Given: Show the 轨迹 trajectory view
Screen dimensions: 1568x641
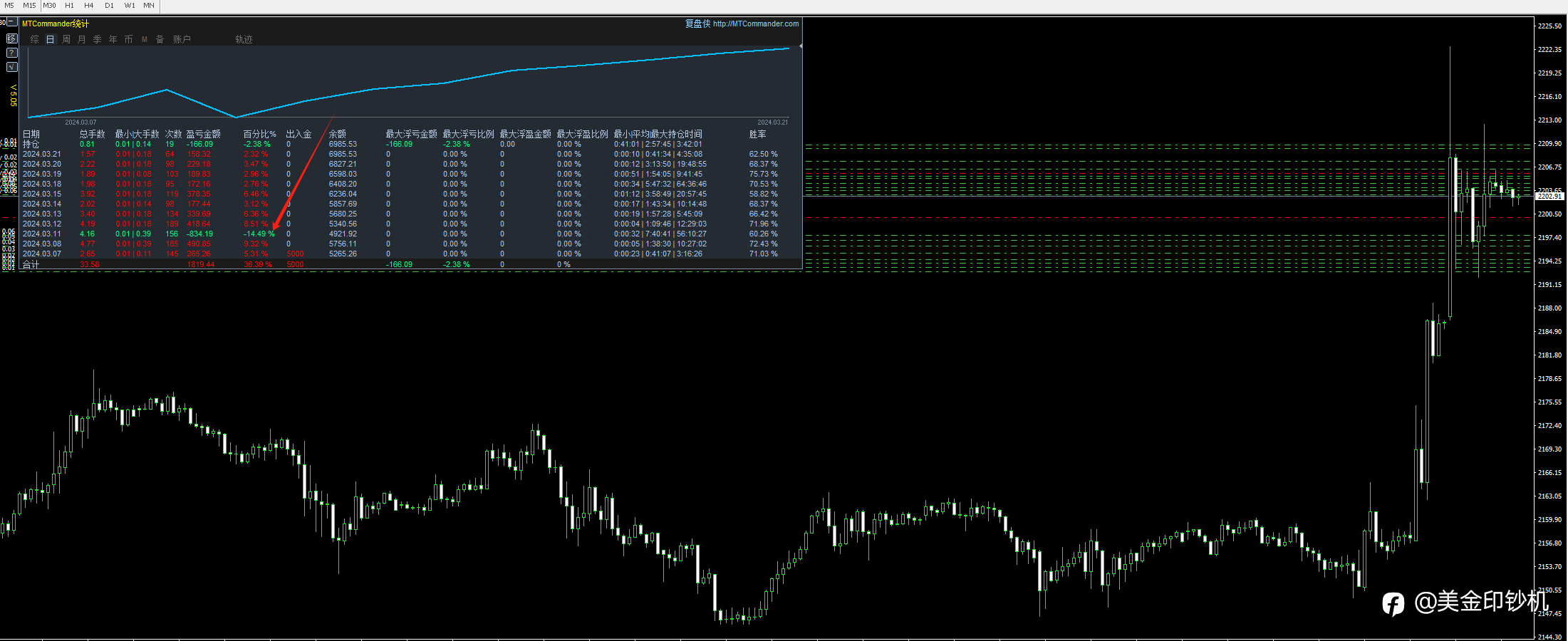Looking at the screenshot, I should click(244, 39).
